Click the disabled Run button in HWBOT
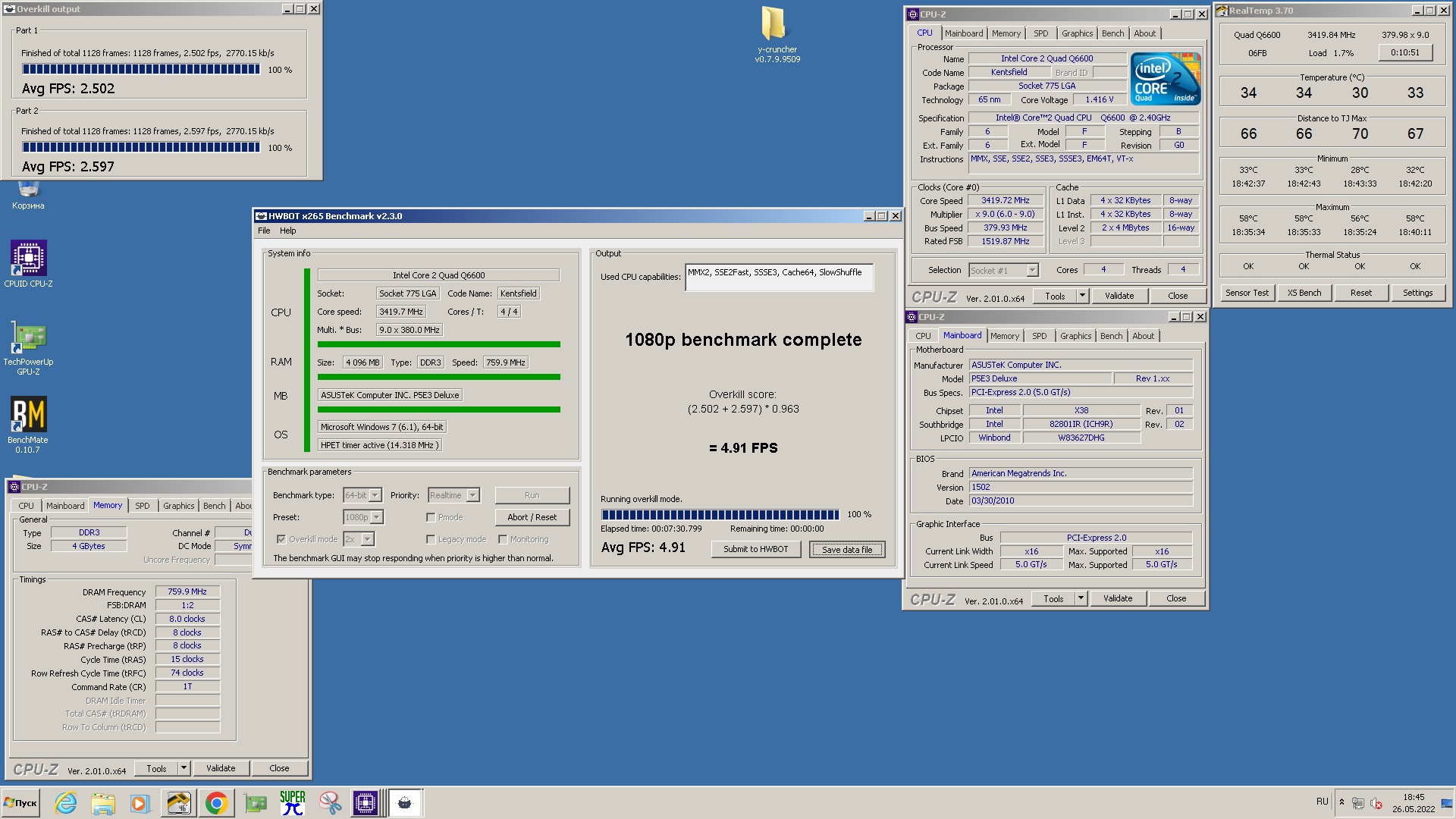 point(532,495)
